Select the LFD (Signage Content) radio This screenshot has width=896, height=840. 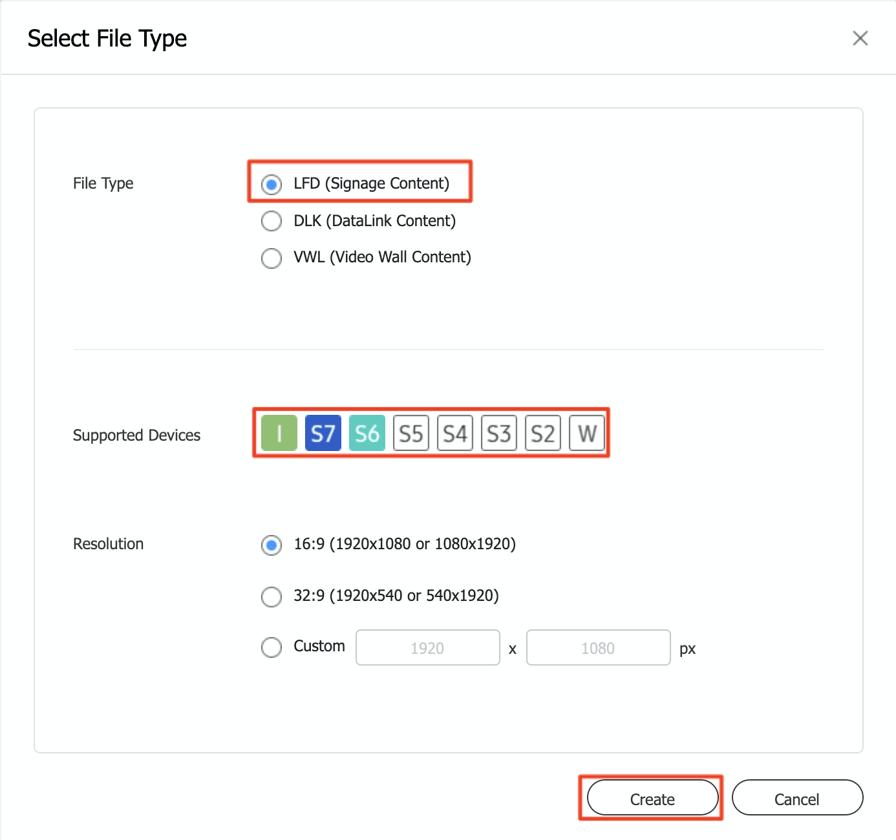pos(271,184)
